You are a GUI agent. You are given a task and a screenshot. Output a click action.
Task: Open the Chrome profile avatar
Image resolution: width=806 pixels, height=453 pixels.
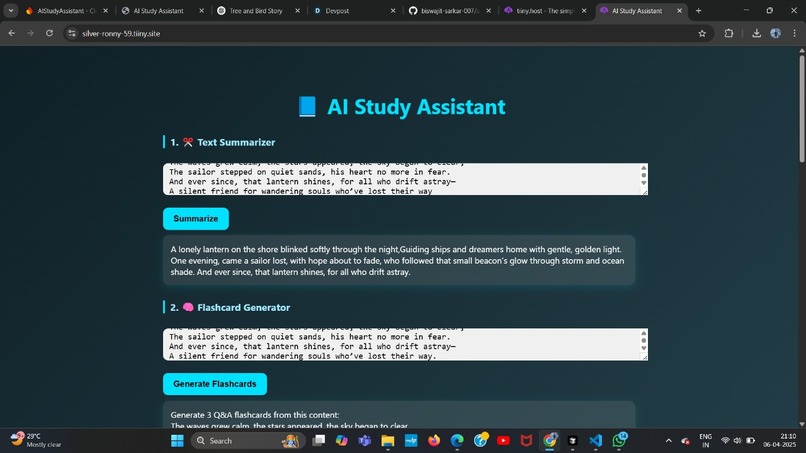[x=776, y=33]
